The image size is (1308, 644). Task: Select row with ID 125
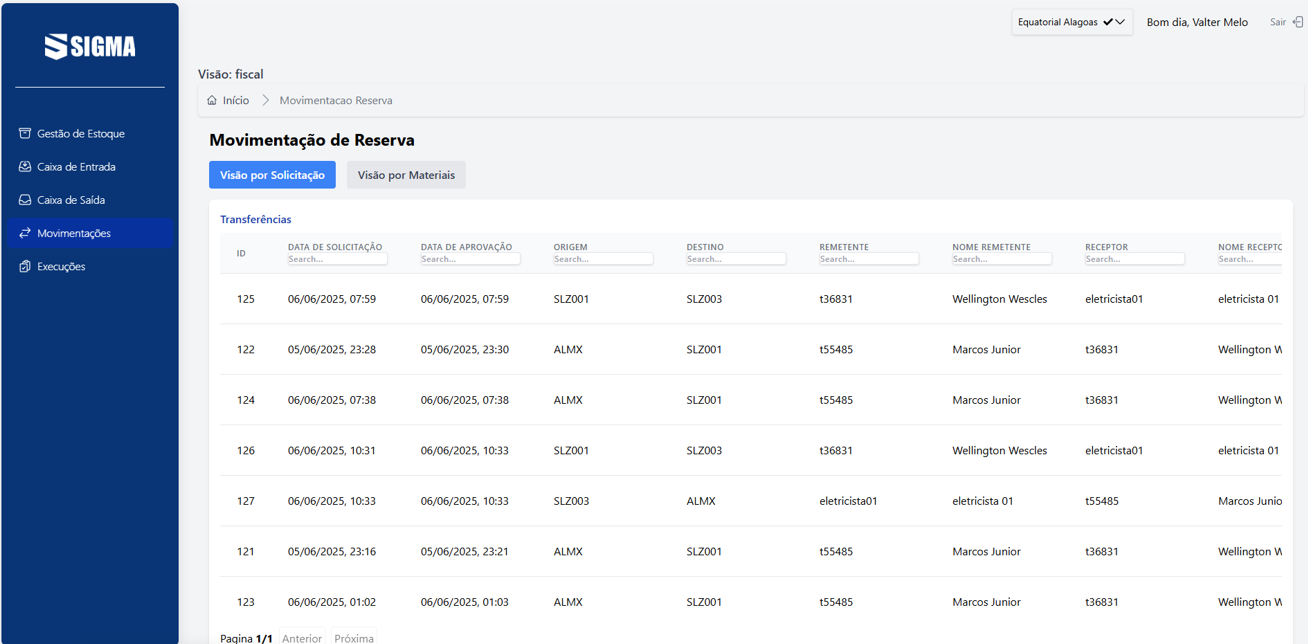pyautogui.click(x=751, y=299)
